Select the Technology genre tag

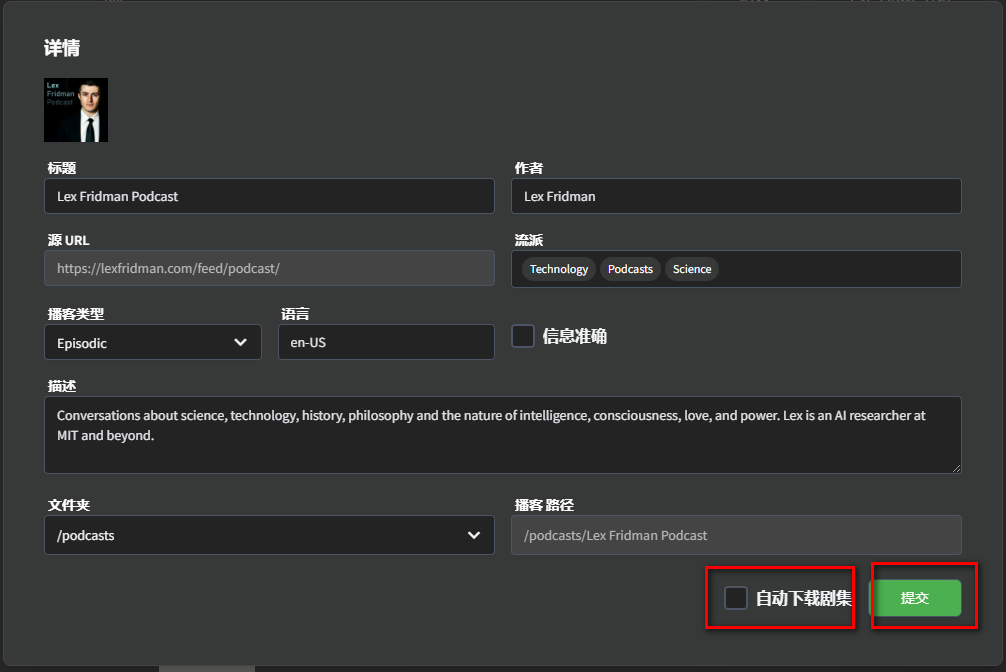559,269
